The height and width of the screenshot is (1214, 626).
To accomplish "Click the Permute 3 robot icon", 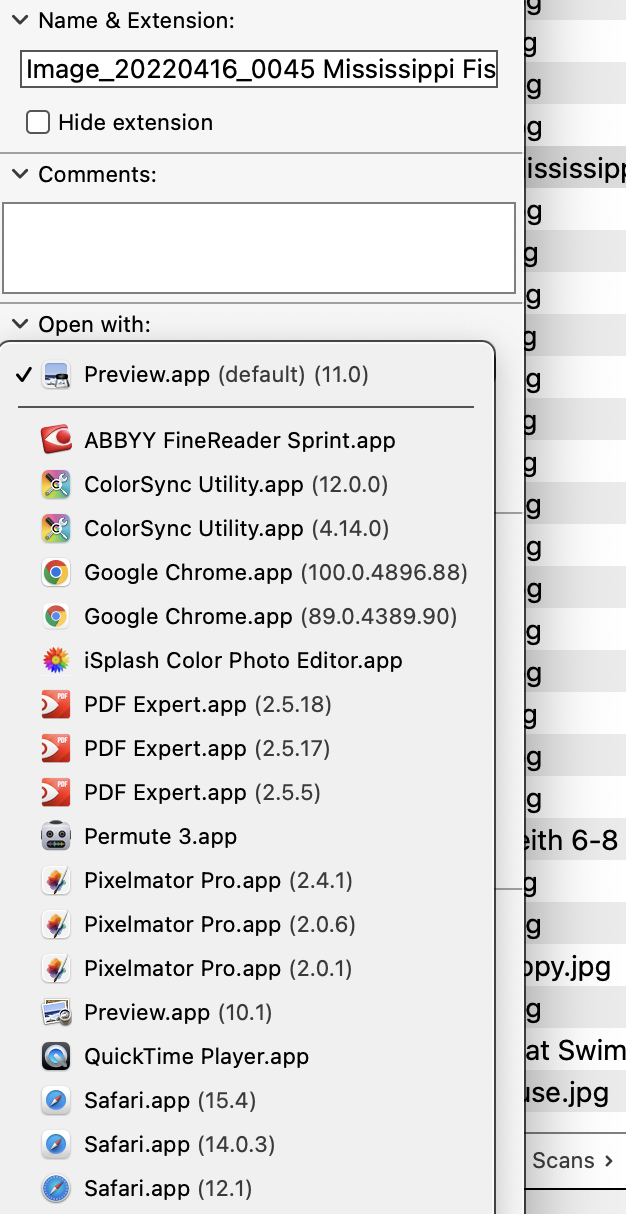I will pyautogui.click(x=56, y=836).
